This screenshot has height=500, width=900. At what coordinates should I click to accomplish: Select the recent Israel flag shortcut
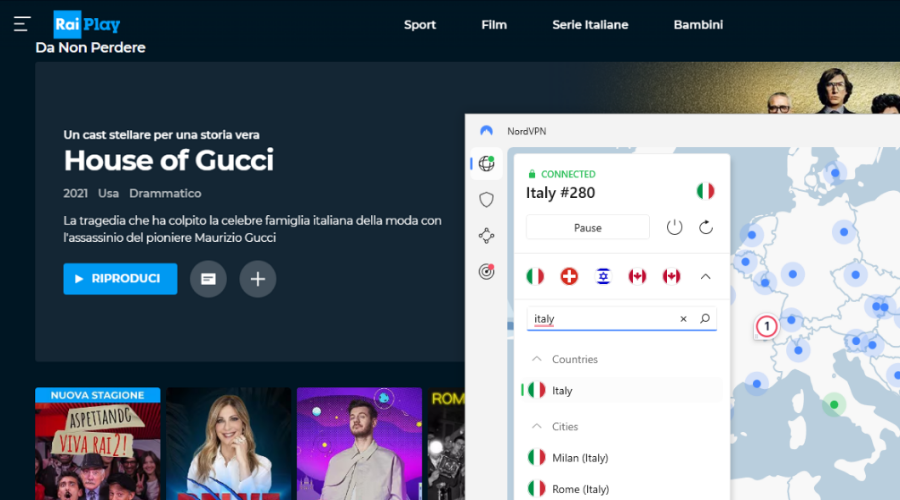(x=603, y=276)
